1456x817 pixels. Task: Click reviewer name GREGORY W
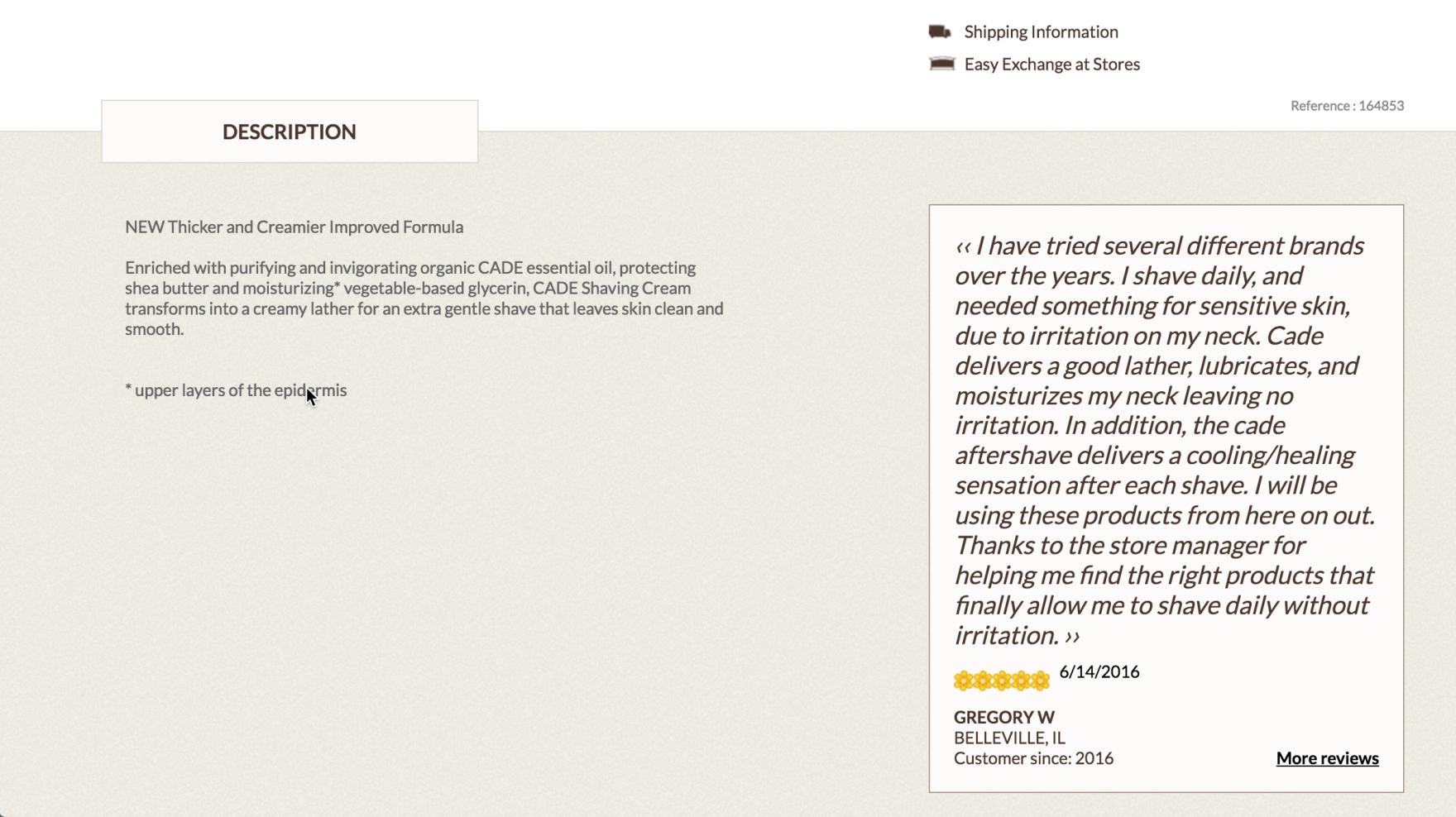click(1003, 717)
